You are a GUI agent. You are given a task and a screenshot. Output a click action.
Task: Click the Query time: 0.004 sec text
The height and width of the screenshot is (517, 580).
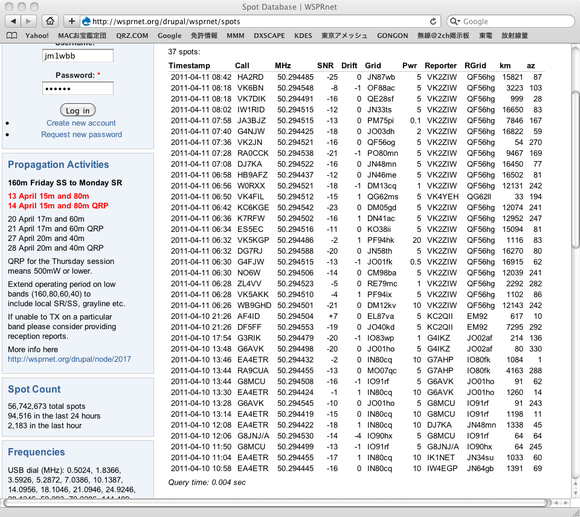[207, 482]
